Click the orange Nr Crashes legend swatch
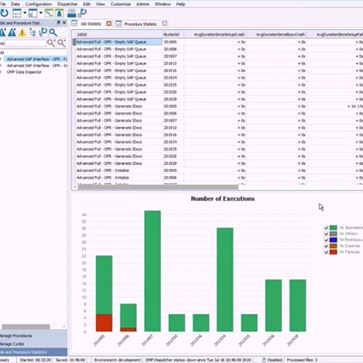 (333, 246)
